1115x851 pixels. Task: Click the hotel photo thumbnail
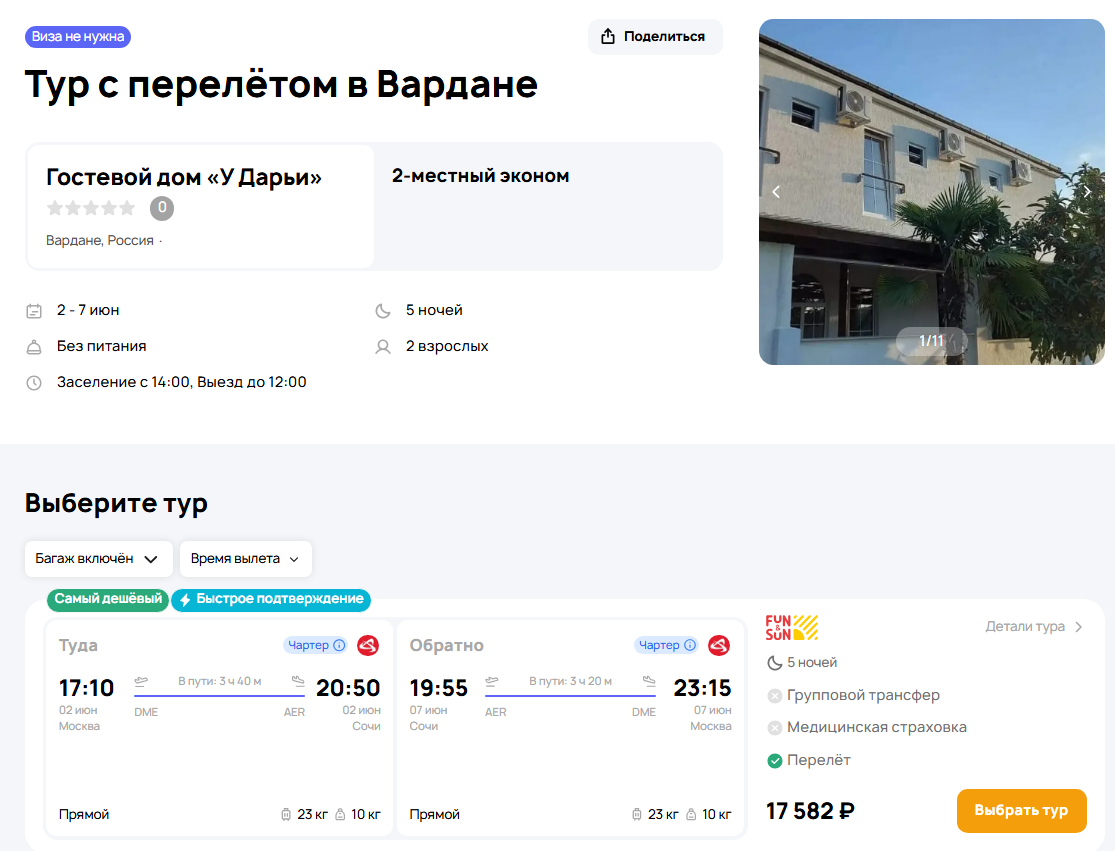click(932, 192)
